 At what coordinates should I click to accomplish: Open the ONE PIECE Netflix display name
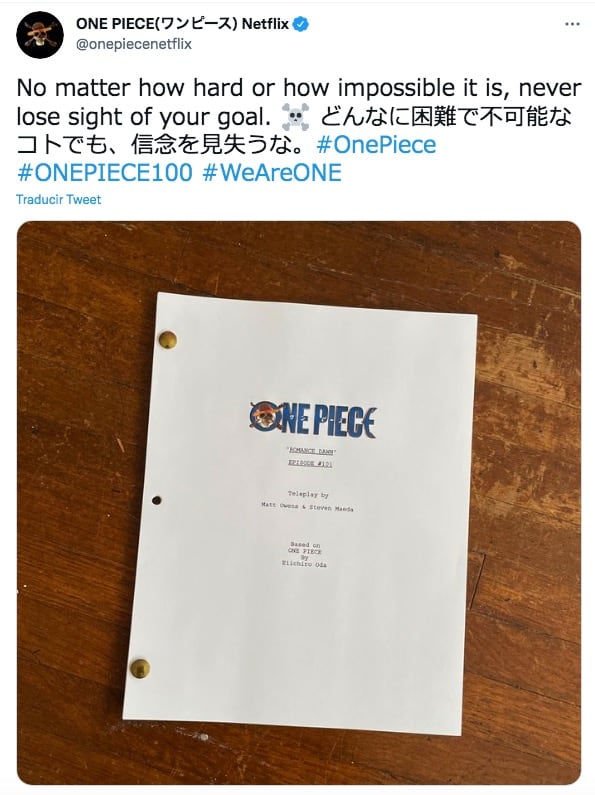[182, 24]
